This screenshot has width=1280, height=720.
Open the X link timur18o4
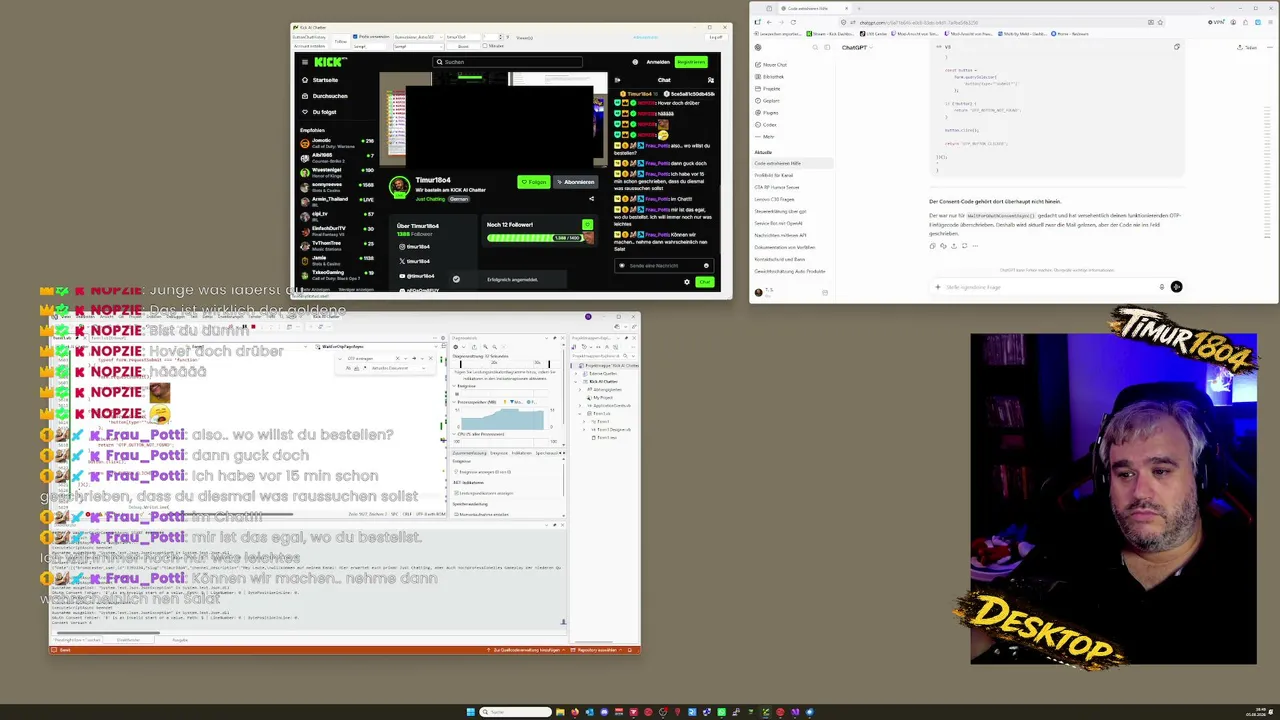(415, 261)
